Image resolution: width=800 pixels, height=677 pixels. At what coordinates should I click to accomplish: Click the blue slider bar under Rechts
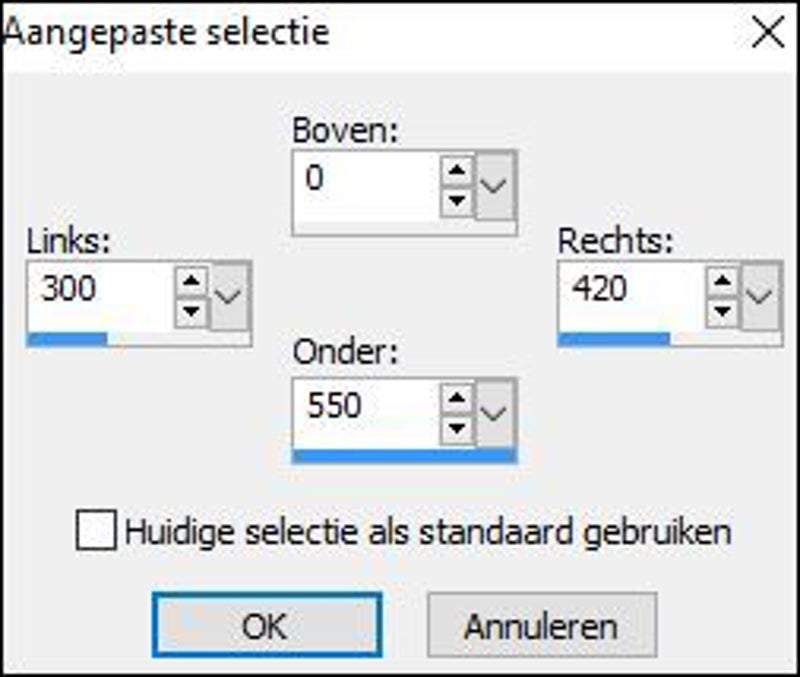pos(613,339)
